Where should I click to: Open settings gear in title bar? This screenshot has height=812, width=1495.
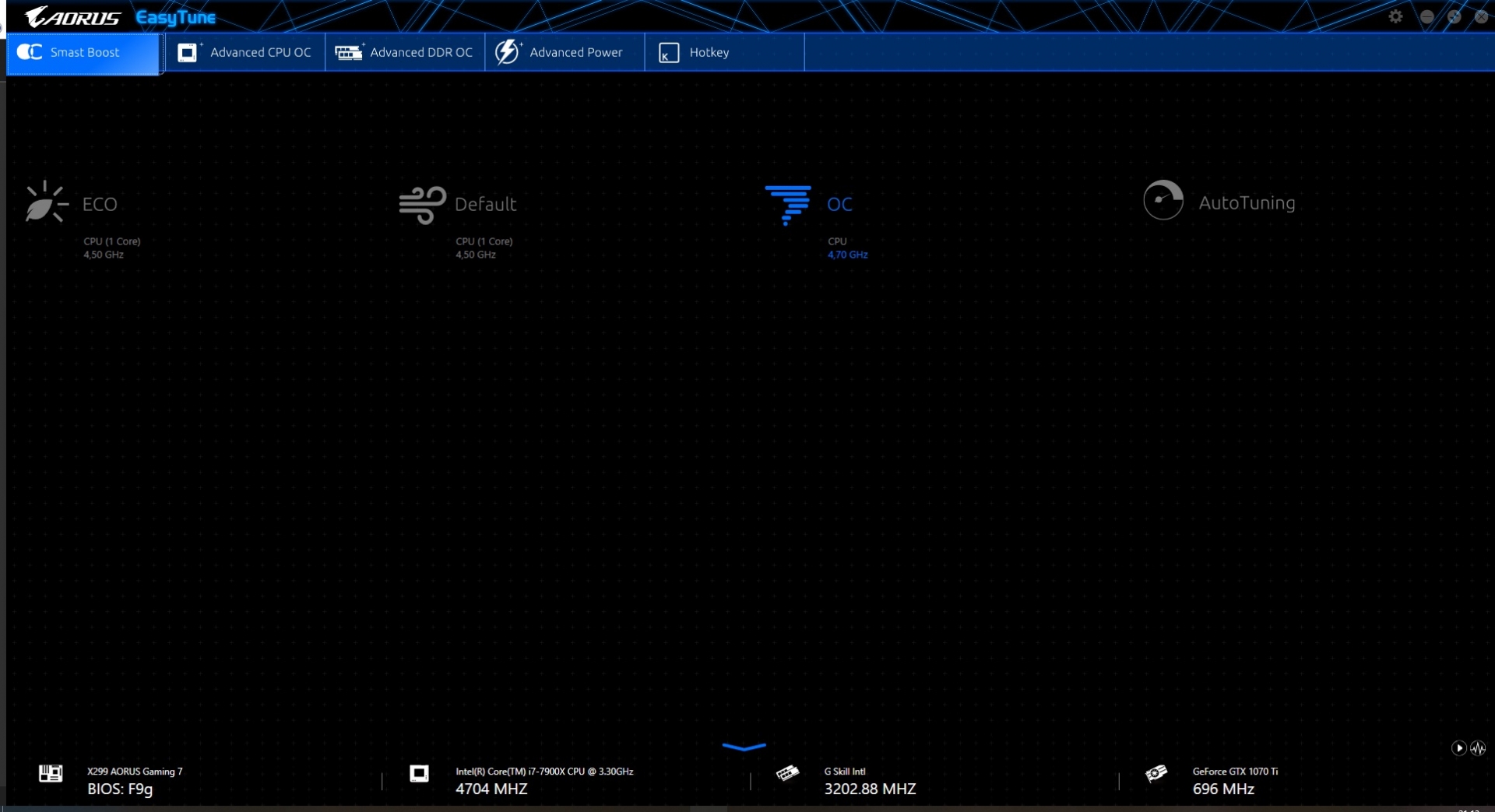coord(1395,16)
